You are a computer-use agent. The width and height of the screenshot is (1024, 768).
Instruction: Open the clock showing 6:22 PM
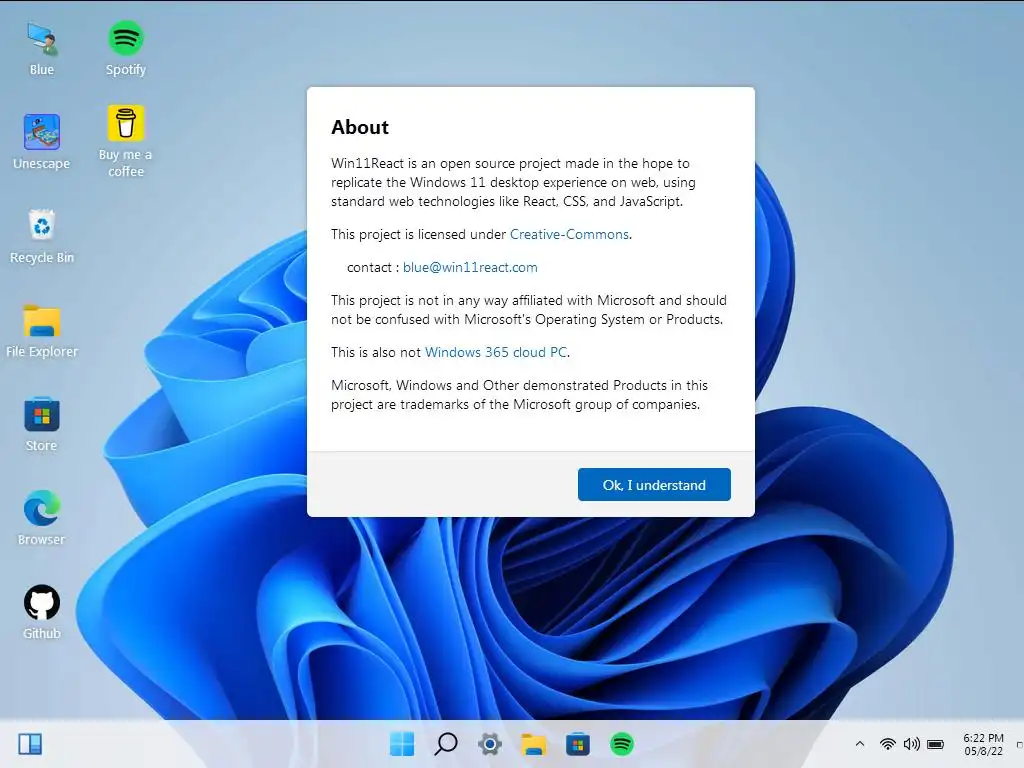coord(984,744)
